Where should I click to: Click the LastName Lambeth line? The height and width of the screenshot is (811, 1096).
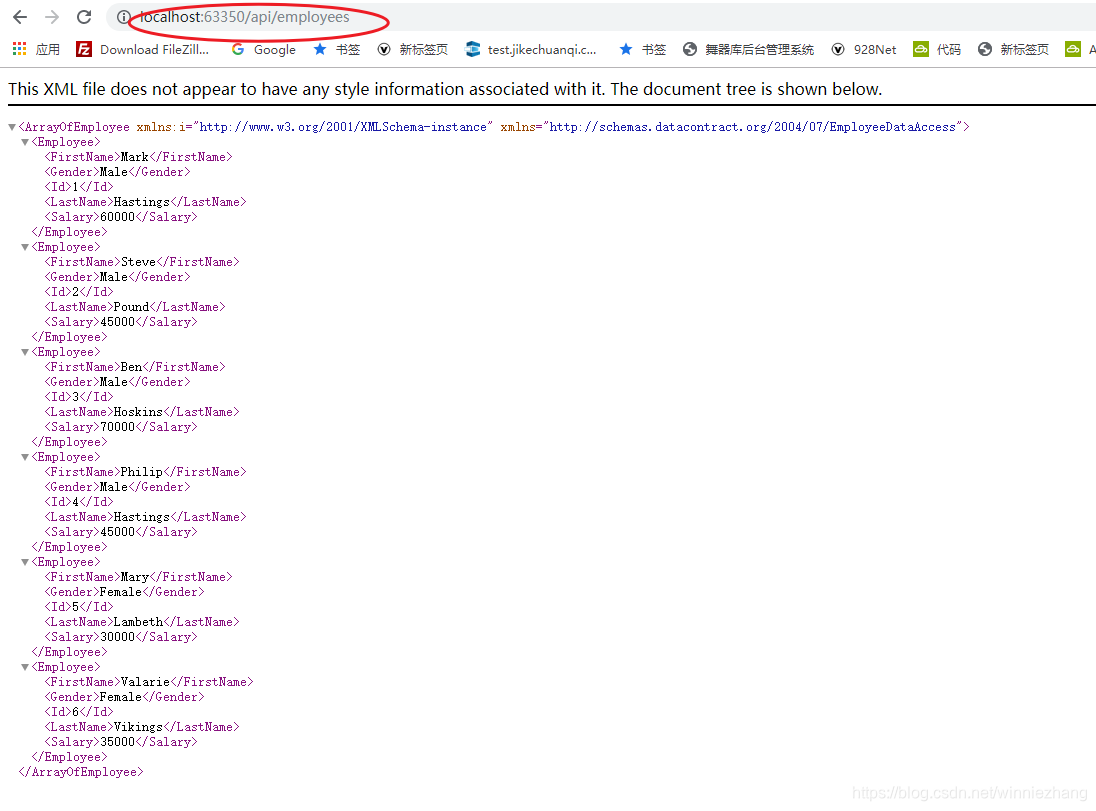142,622
